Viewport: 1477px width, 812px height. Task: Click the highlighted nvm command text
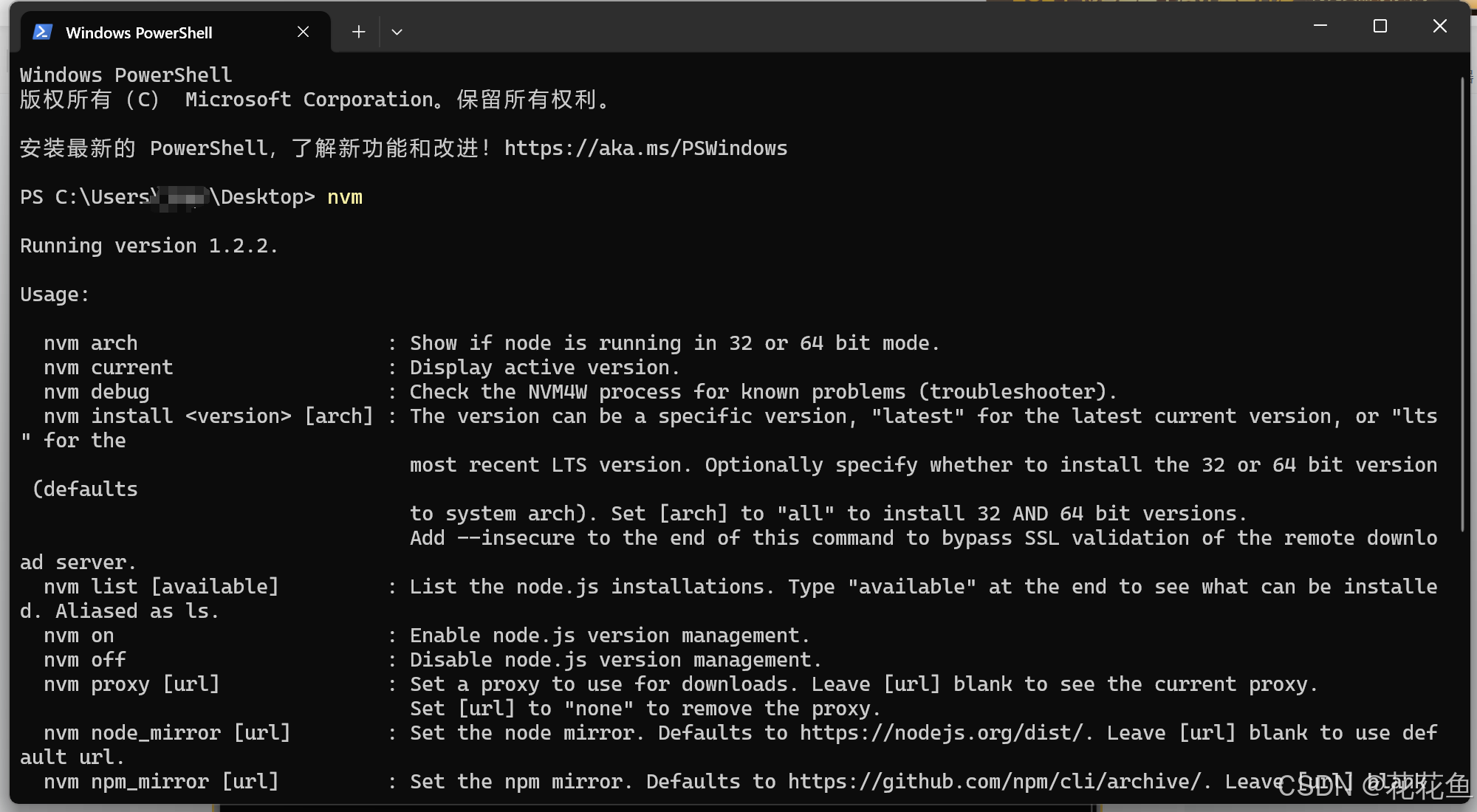point(345,196)
